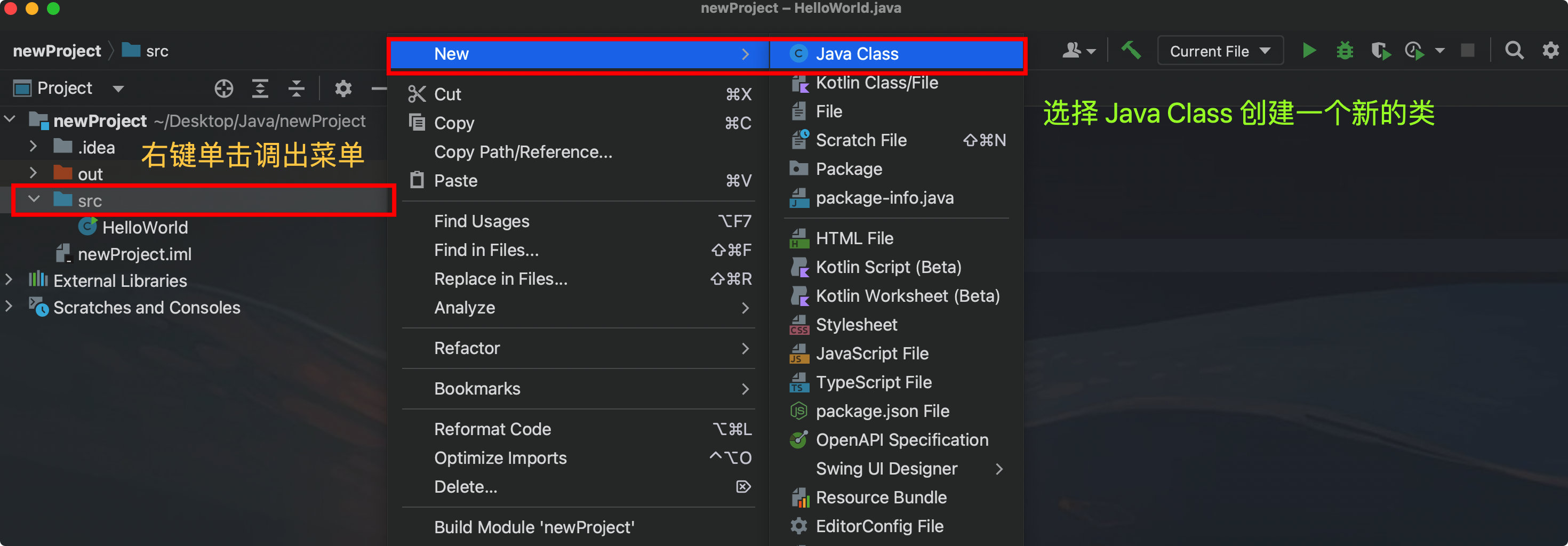Collapse the newProject root node
The image size is (1568, 546).
(10, 119)
